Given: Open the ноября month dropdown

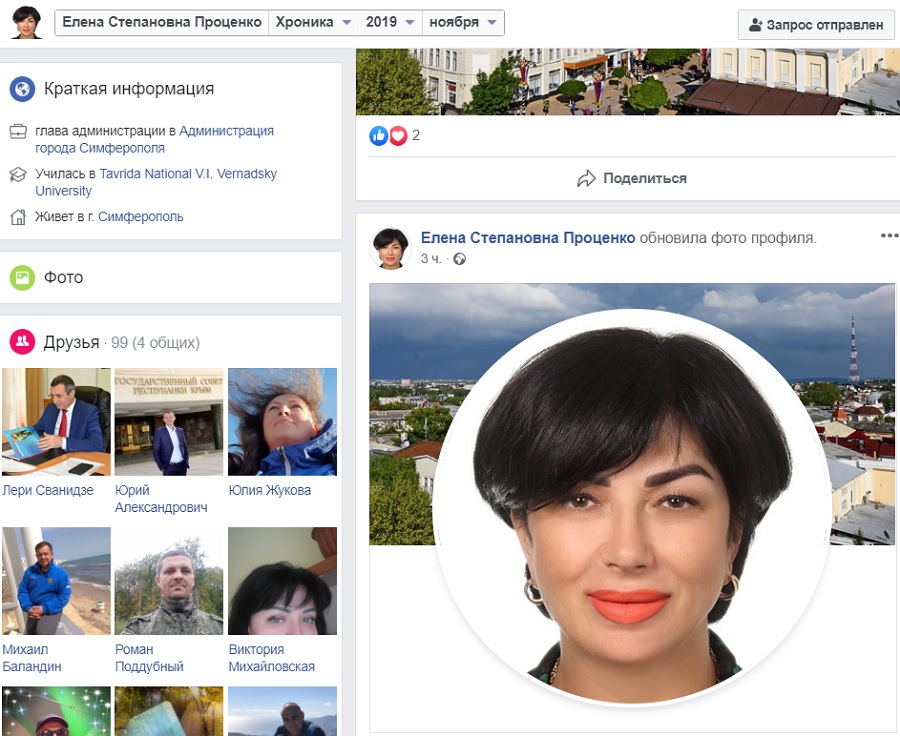Looking at the screenshot, I should click(463, 22).
